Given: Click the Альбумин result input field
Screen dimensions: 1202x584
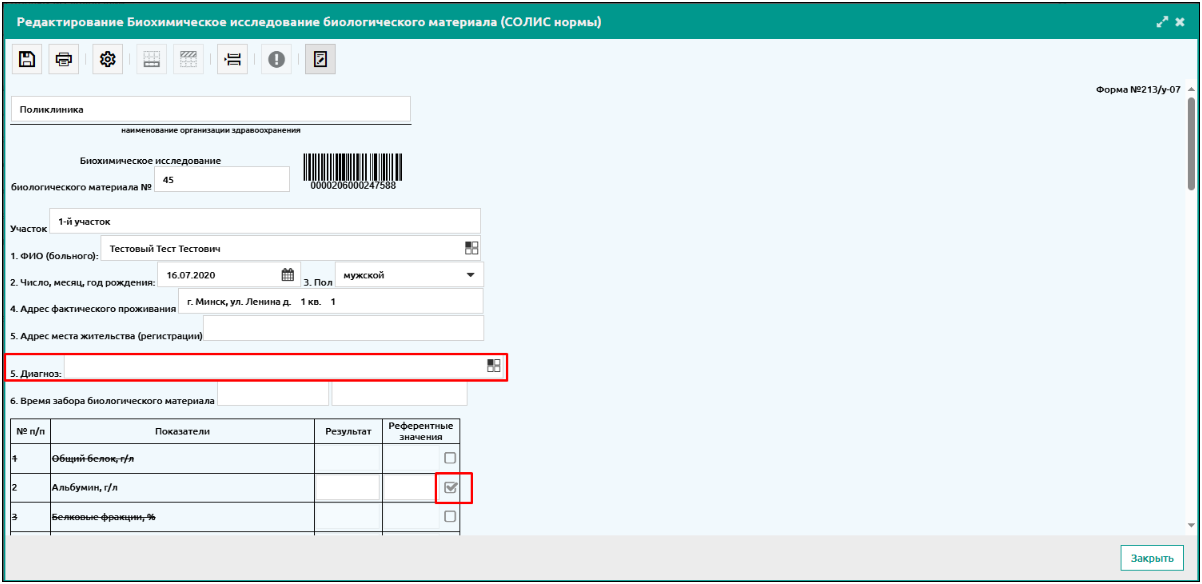Looking at the screenshot, I should 348,488.
